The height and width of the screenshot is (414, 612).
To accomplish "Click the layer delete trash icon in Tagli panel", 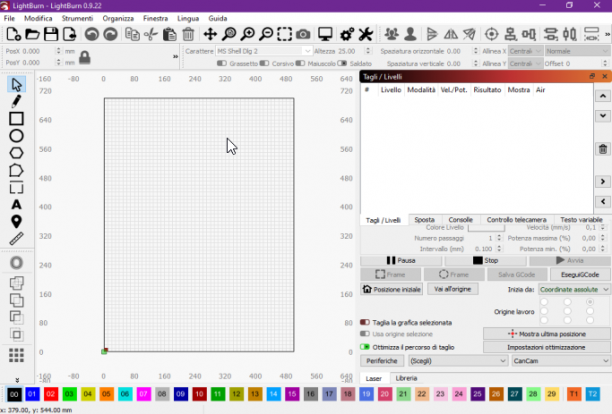I will tap(603, 149).
